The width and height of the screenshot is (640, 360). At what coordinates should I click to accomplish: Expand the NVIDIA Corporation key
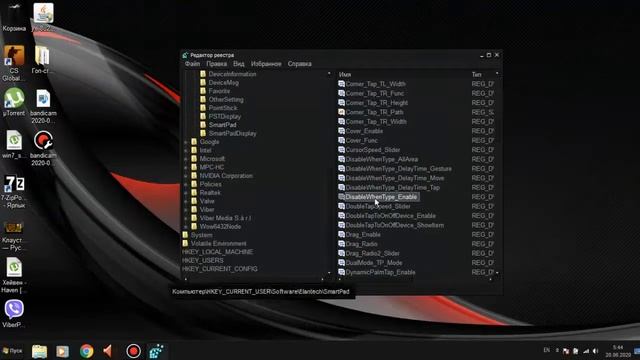click(186, 176)
